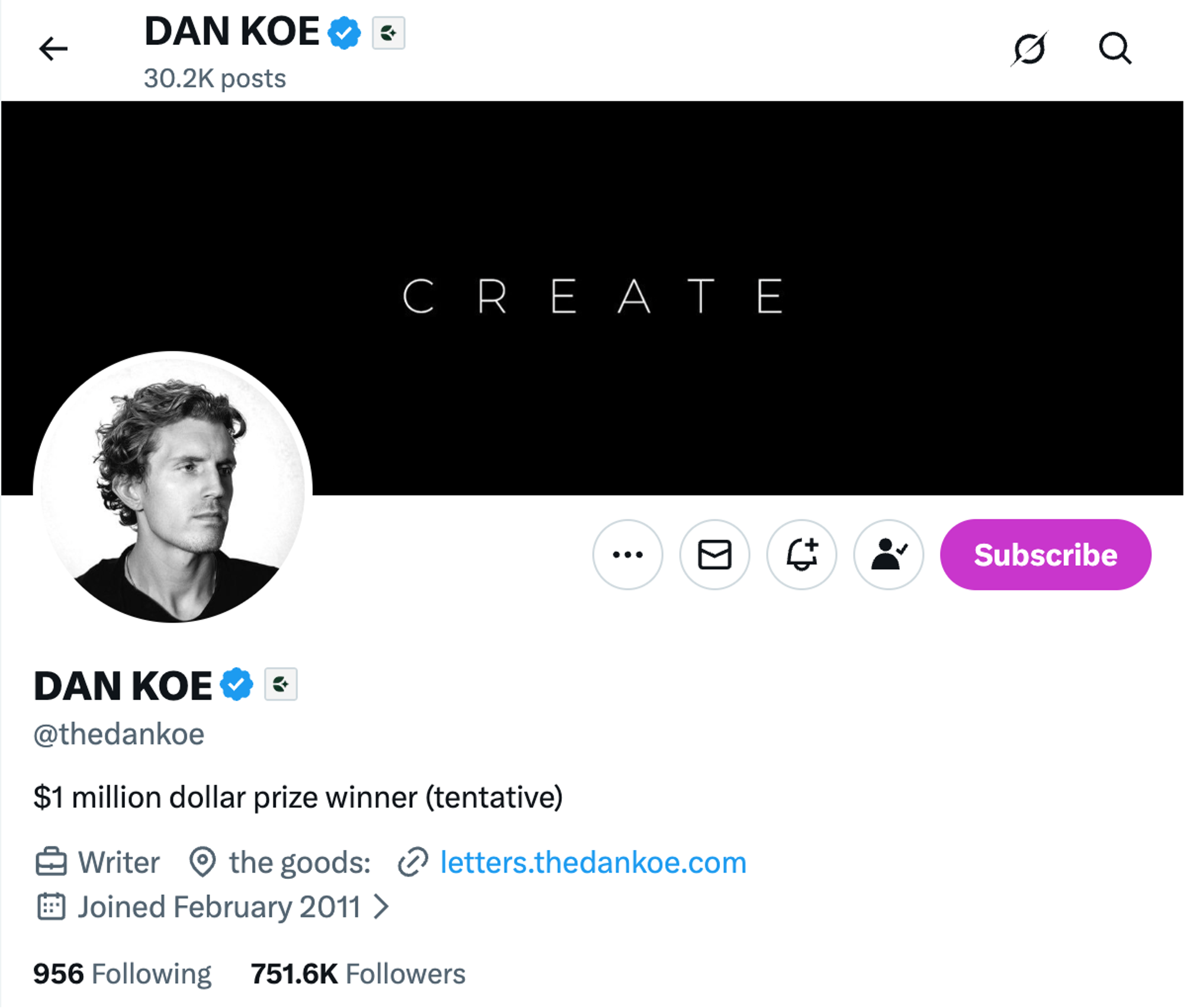Toggle post notifications bell icon
1184x1008 pixels.
tap(802, 555)
